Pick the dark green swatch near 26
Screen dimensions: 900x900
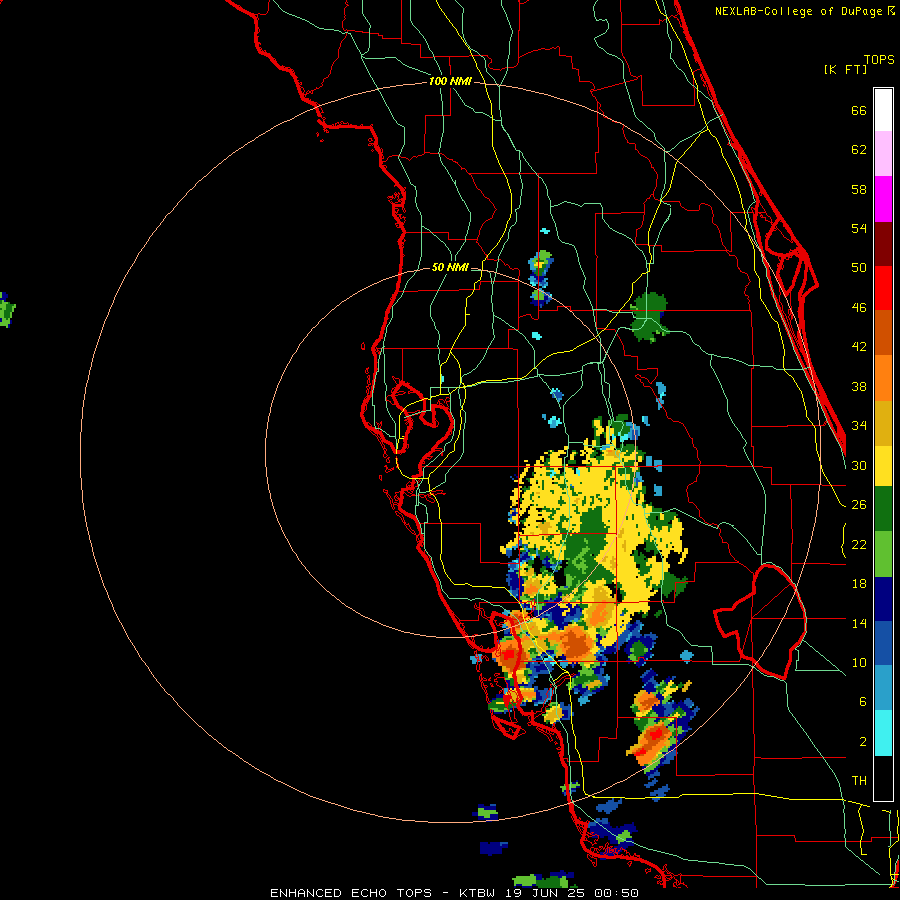click(883, 509)
